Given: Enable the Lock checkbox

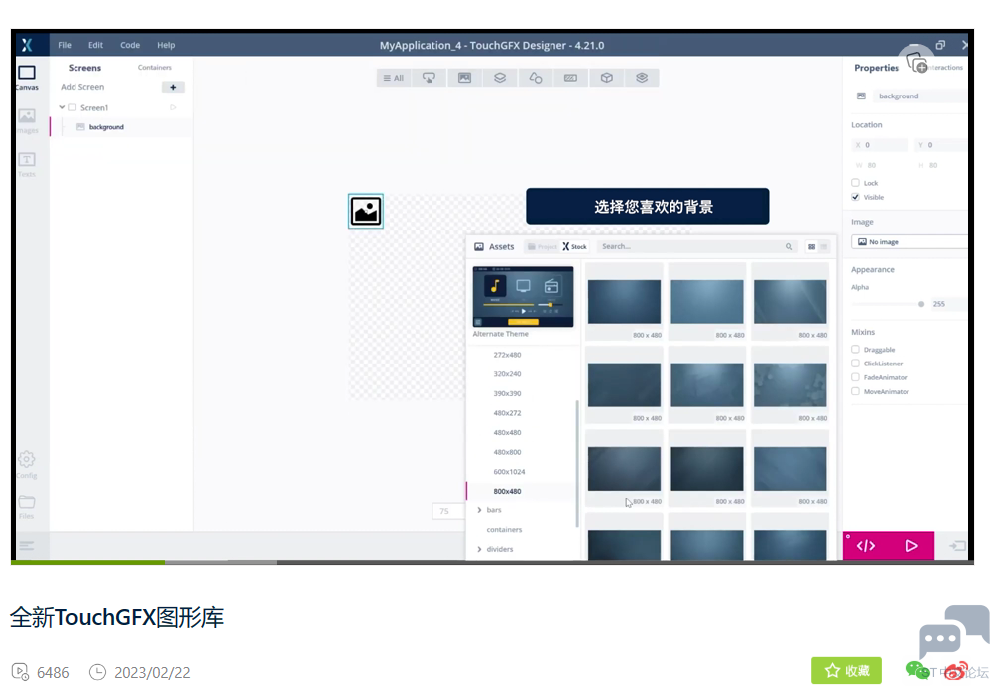Looking at the screenshot, I should (x=855, y=183).
